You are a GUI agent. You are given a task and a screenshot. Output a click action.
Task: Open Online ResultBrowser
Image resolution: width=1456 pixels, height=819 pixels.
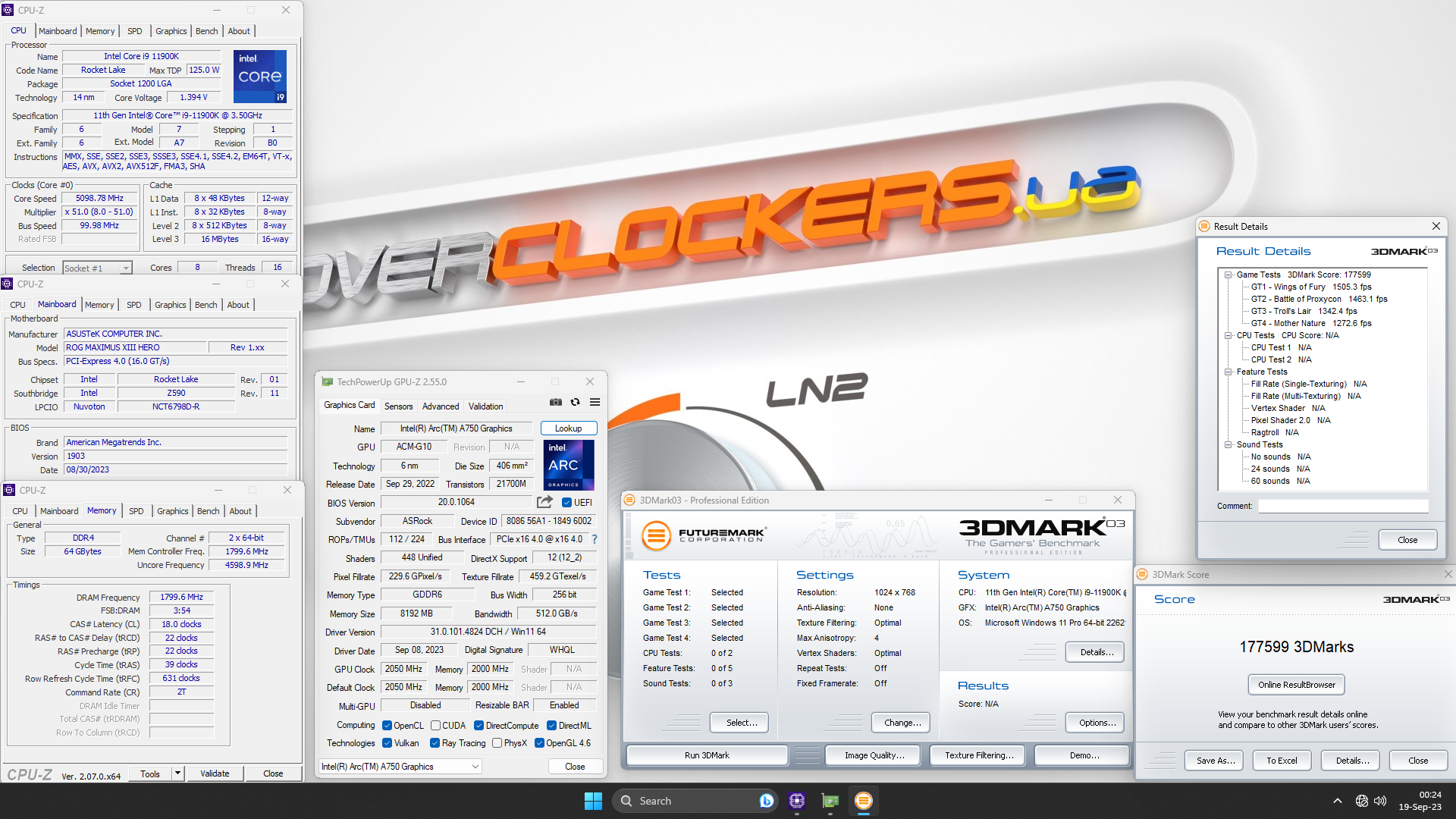pos(1297,685)
